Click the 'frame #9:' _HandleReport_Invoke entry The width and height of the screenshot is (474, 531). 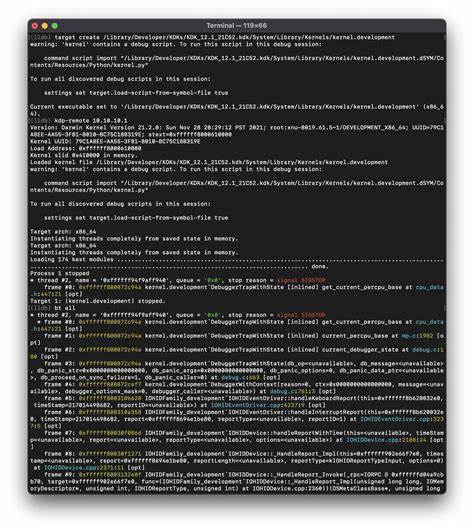[x=237, y=482]
